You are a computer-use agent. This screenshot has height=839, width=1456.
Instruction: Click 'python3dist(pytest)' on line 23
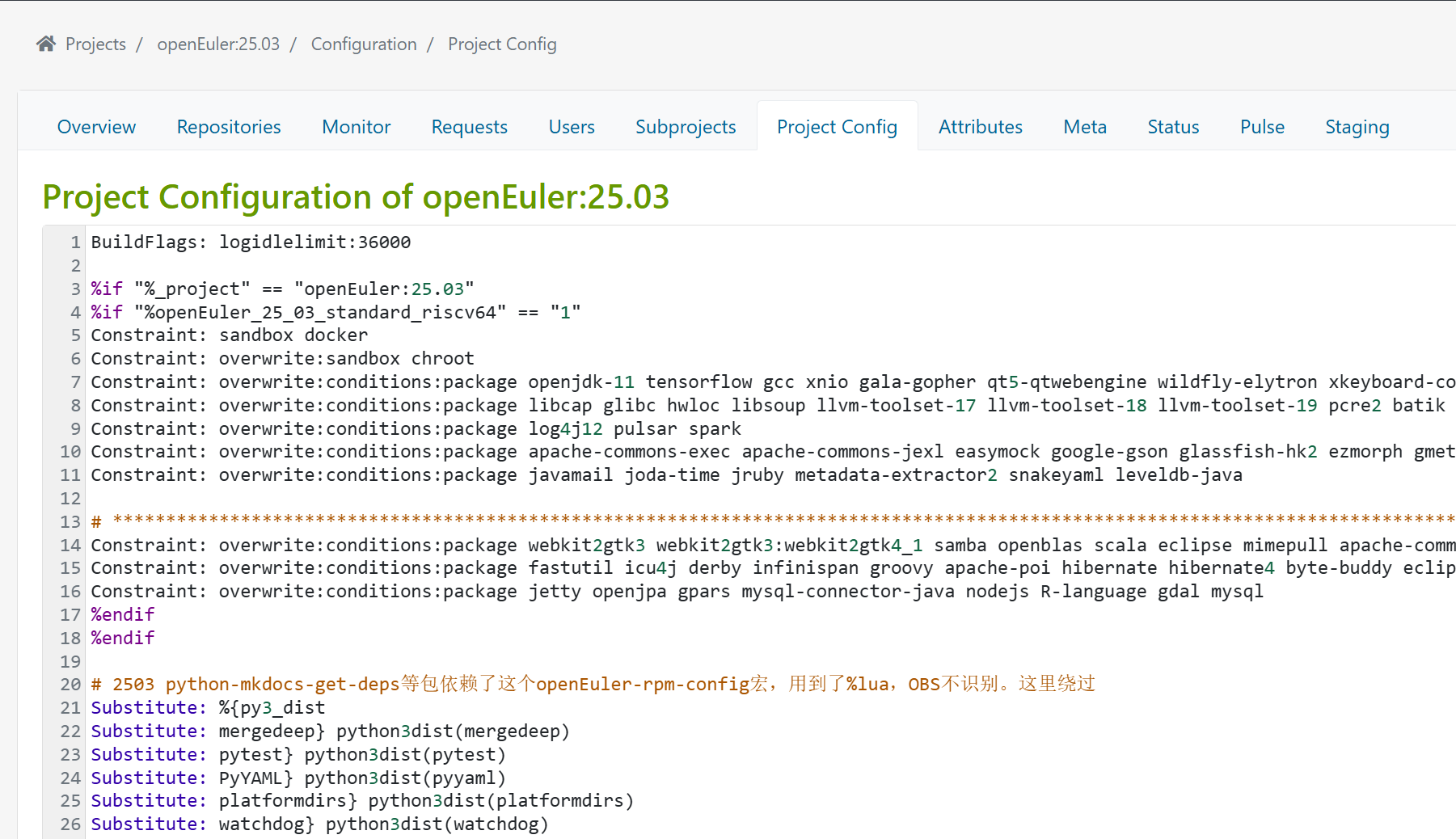406,755
